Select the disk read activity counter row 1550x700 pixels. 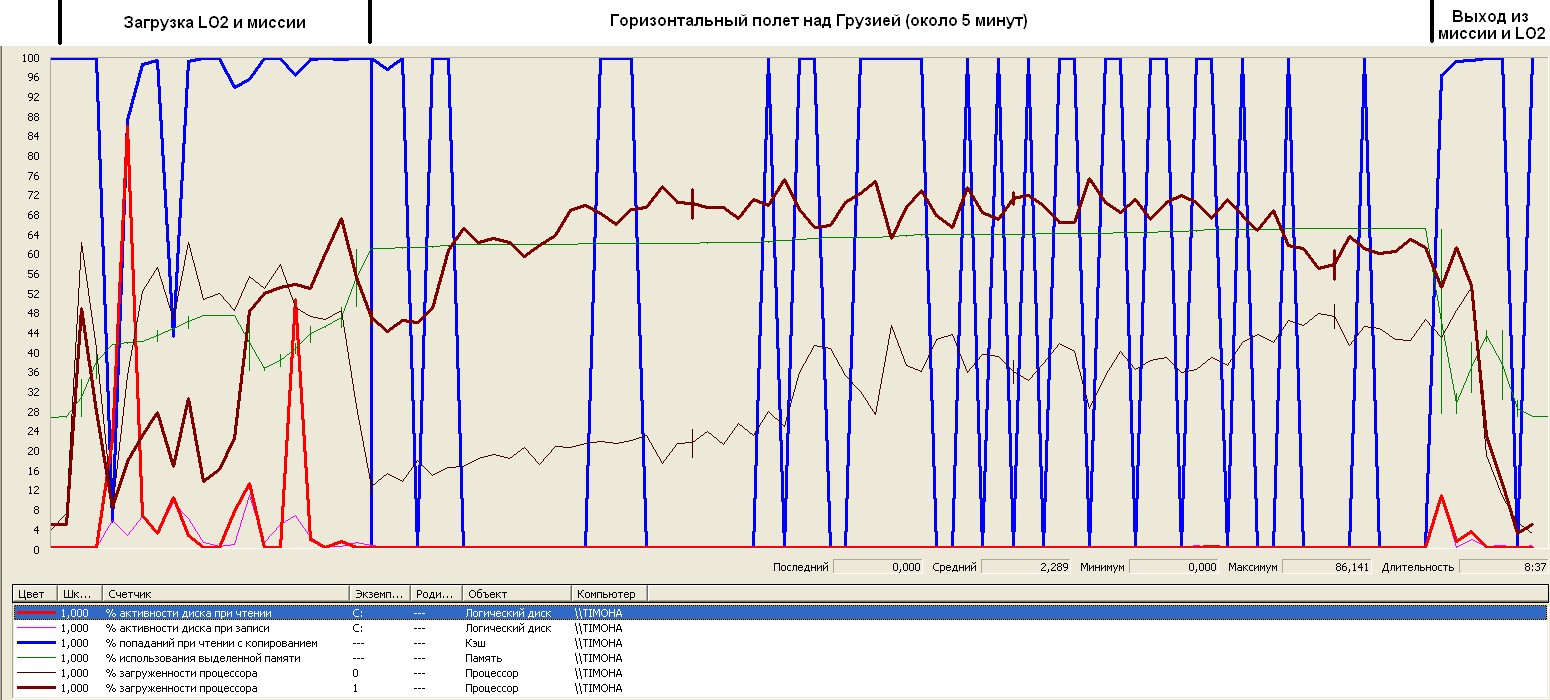(x=188, y=613)
